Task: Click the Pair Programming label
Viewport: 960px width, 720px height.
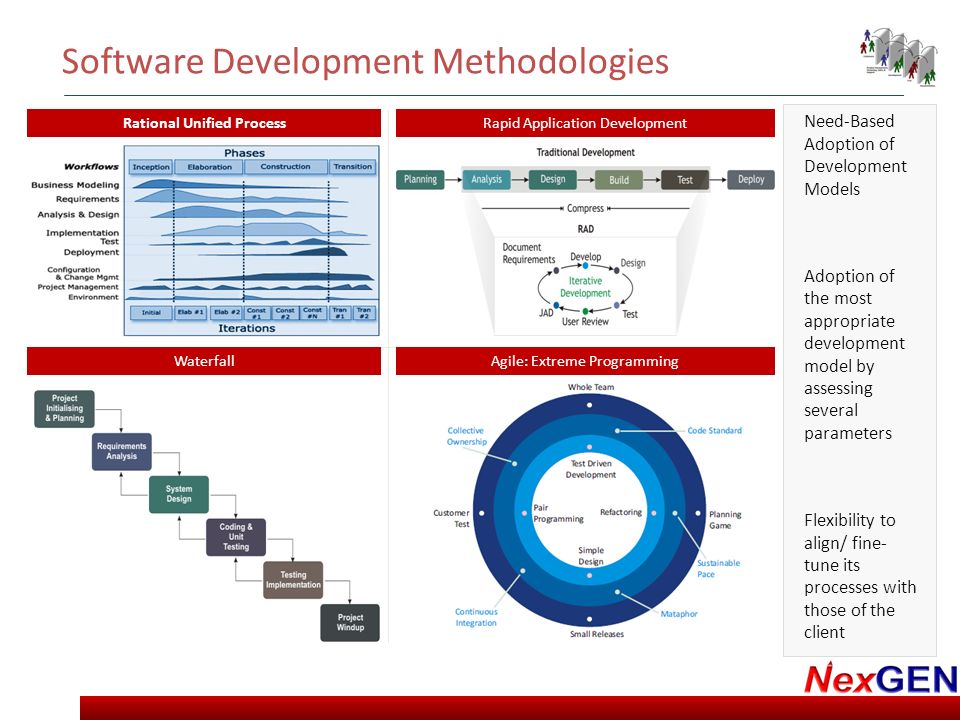Action: coord(558,513)
